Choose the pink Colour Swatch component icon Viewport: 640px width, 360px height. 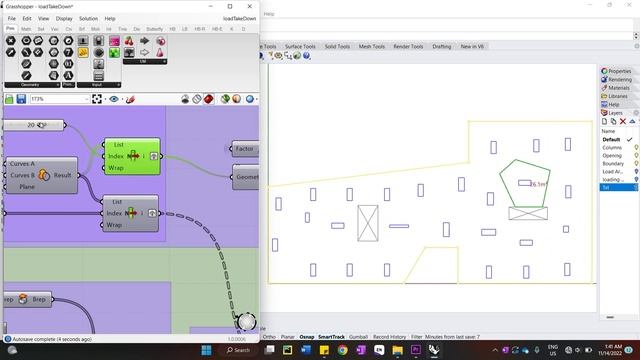tap(114, 40)
